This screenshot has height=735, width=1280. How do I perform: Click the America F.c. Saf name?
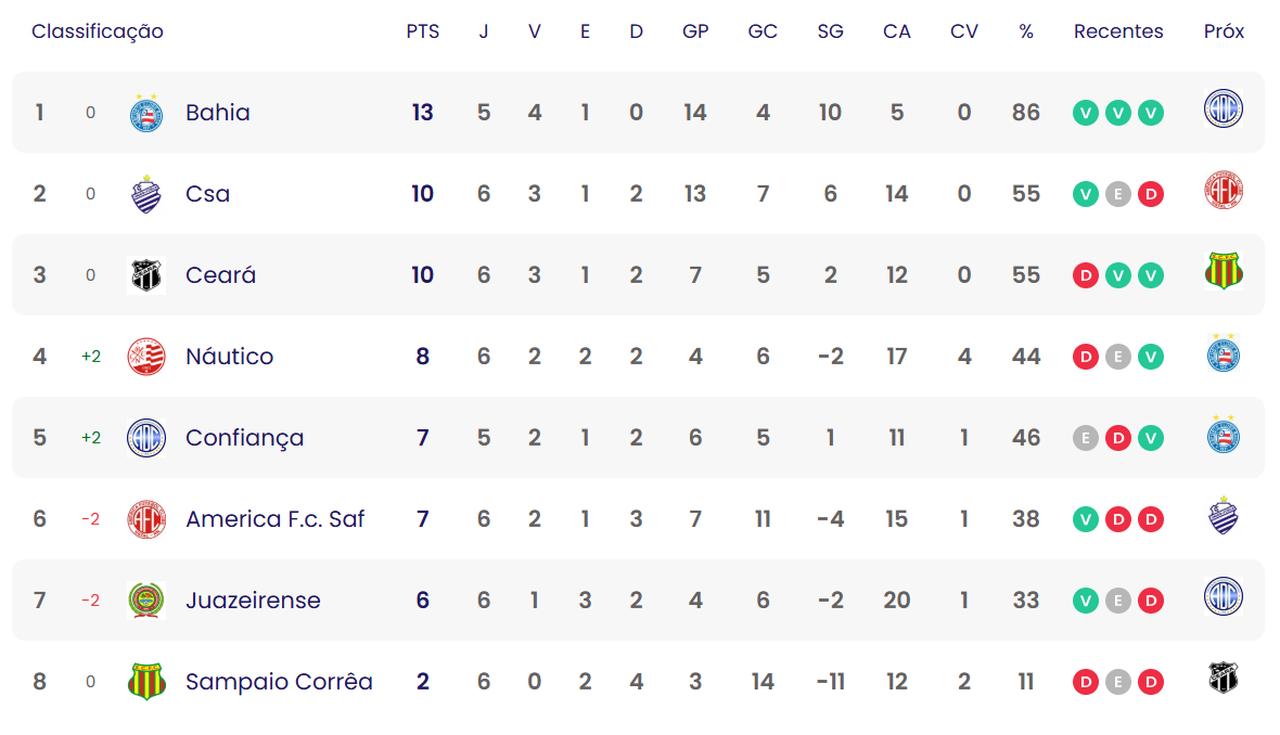(275, 519)
